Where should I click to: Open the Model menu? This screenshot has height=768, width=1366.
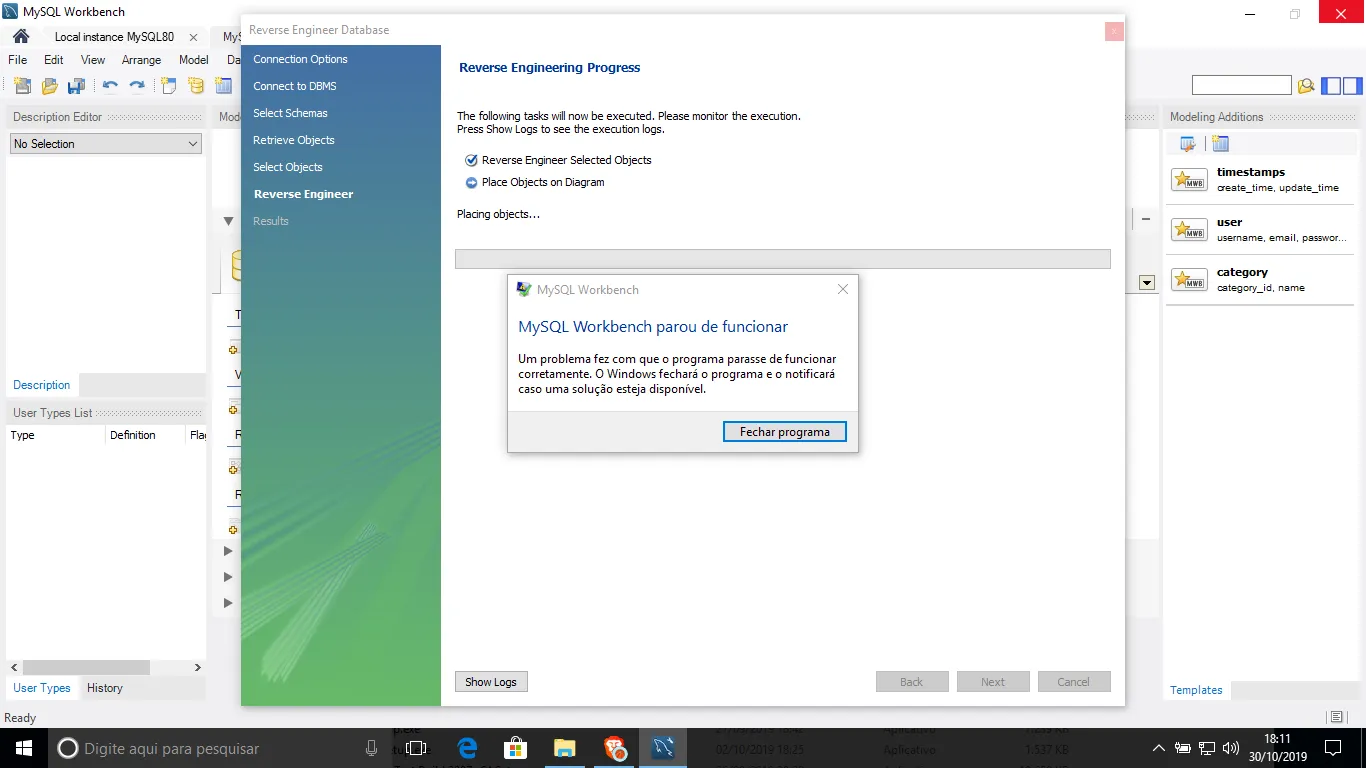pyautogui.click(x=194, y=60)
